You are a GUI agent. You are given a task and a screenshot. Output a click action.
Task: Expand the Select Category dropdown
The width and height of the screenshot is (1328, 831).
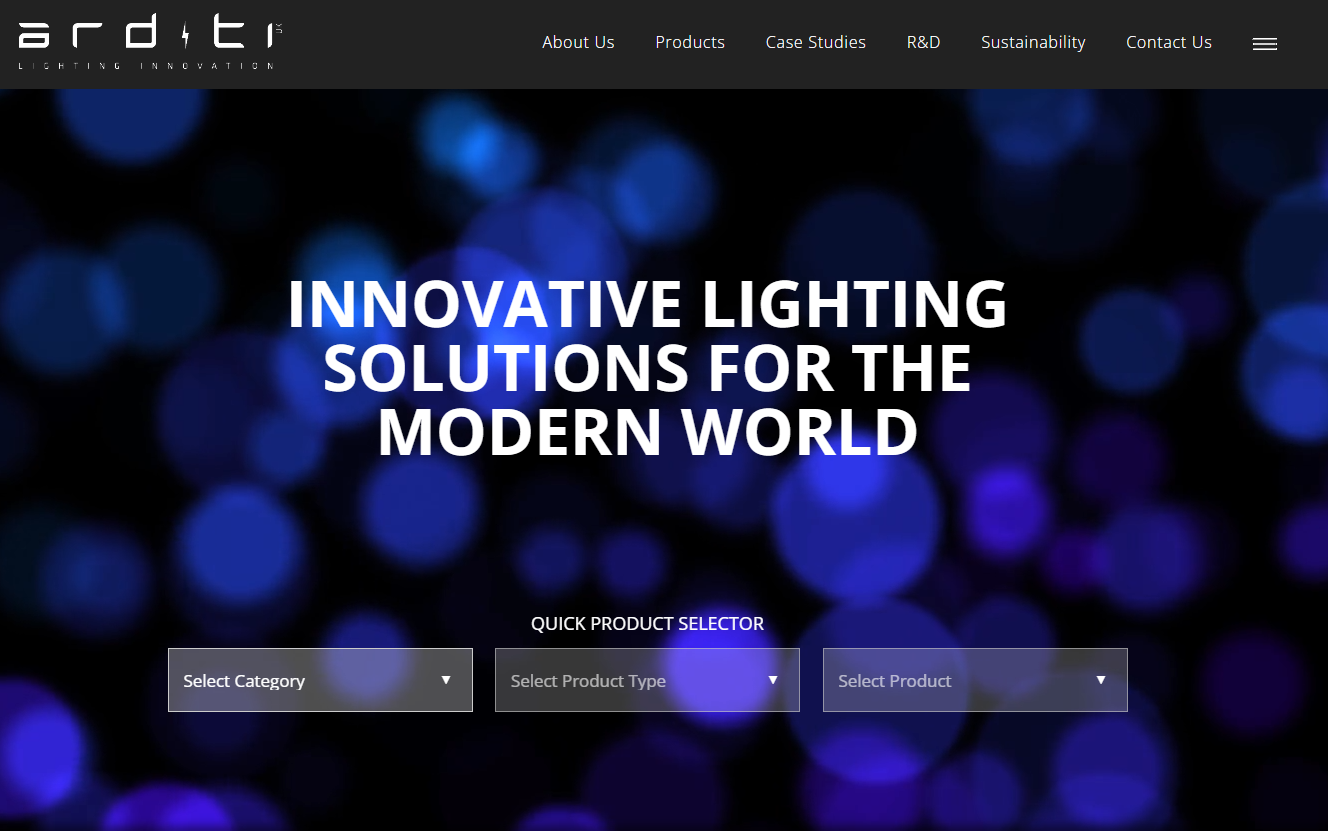pyautogui.click(x=300, y=680)
